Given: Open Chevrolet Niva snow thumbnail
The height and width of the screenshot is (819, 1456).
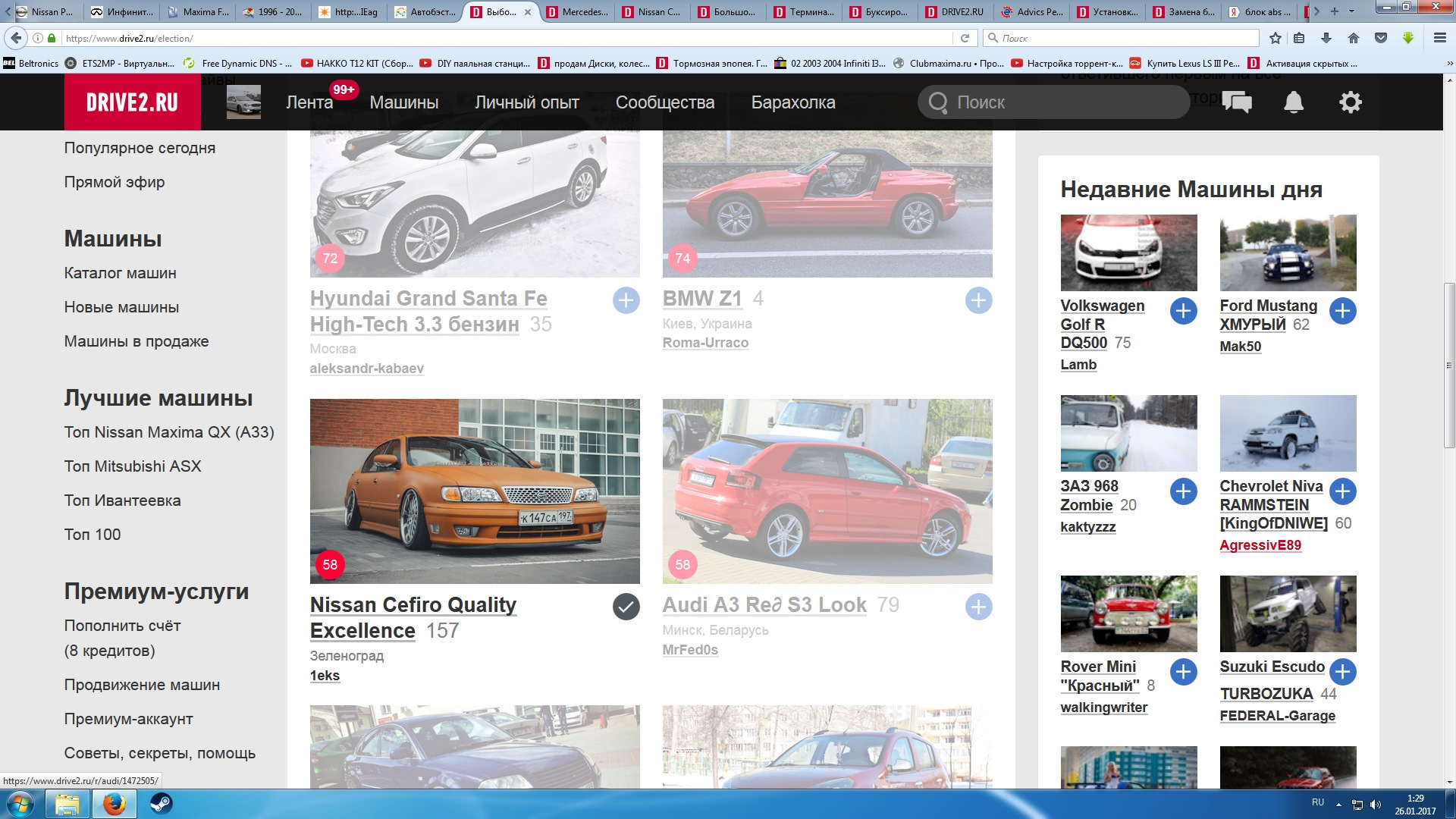Looking at the screenshot, I should 1288,433.
